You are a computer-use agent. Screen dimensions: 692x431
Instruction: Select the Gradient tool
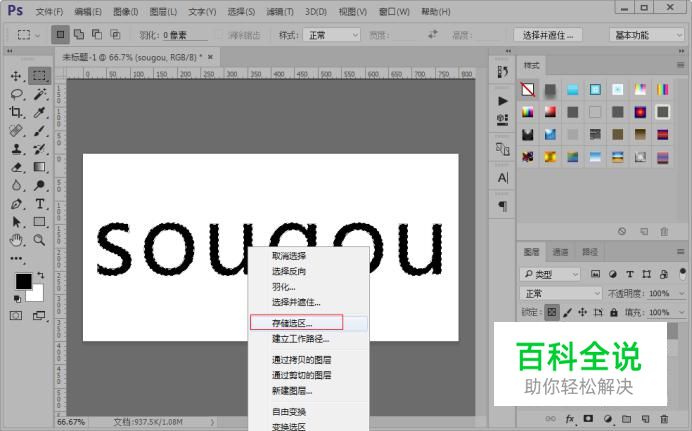39,167
